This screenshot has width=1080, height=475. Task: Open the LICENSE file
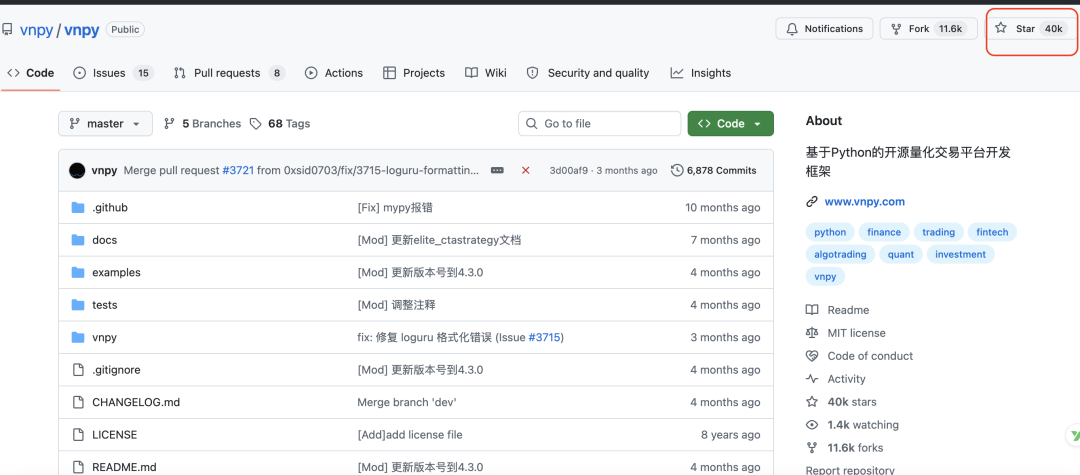114,435
